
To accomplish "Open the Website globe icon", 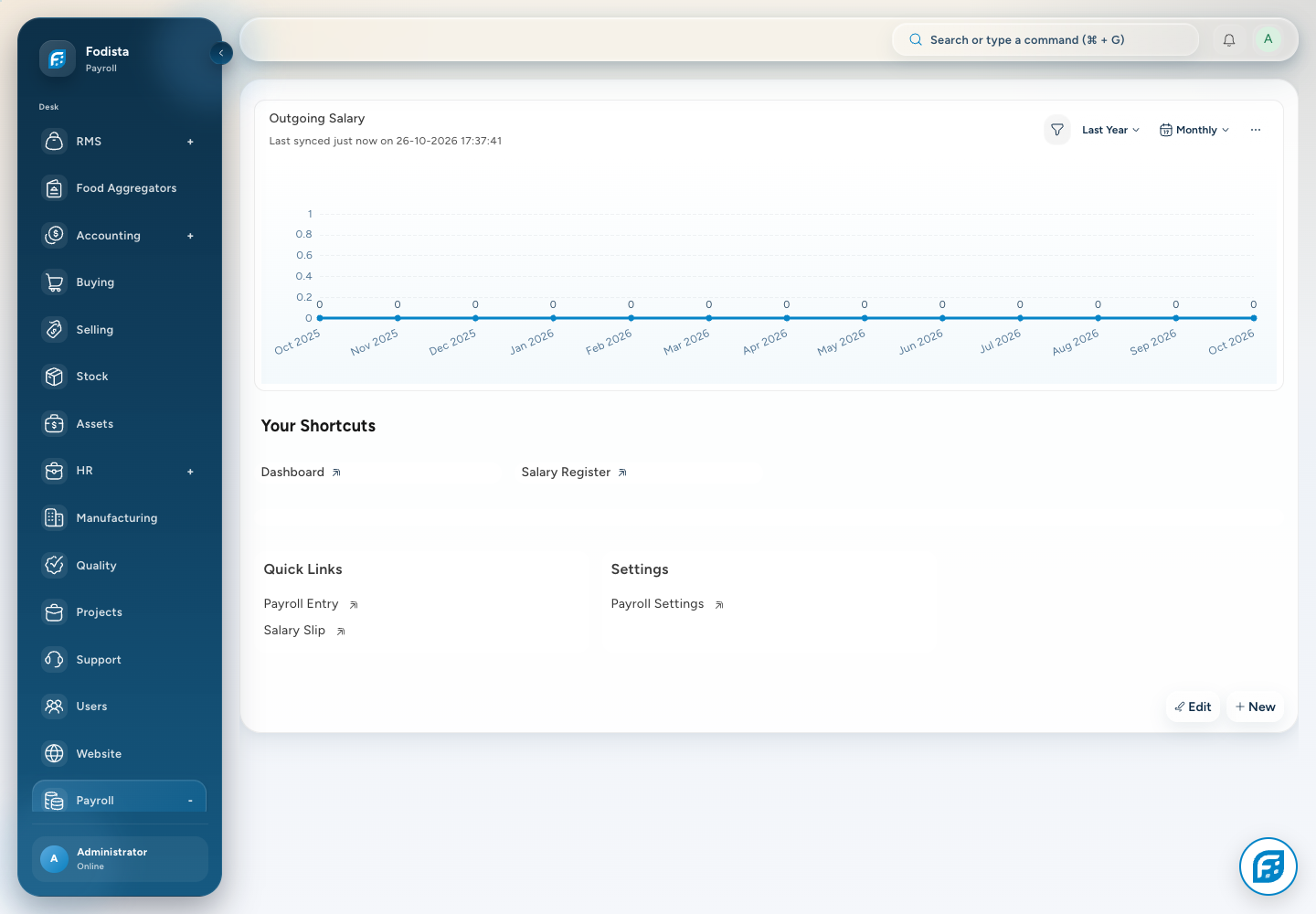I will (x=55, y=753).
